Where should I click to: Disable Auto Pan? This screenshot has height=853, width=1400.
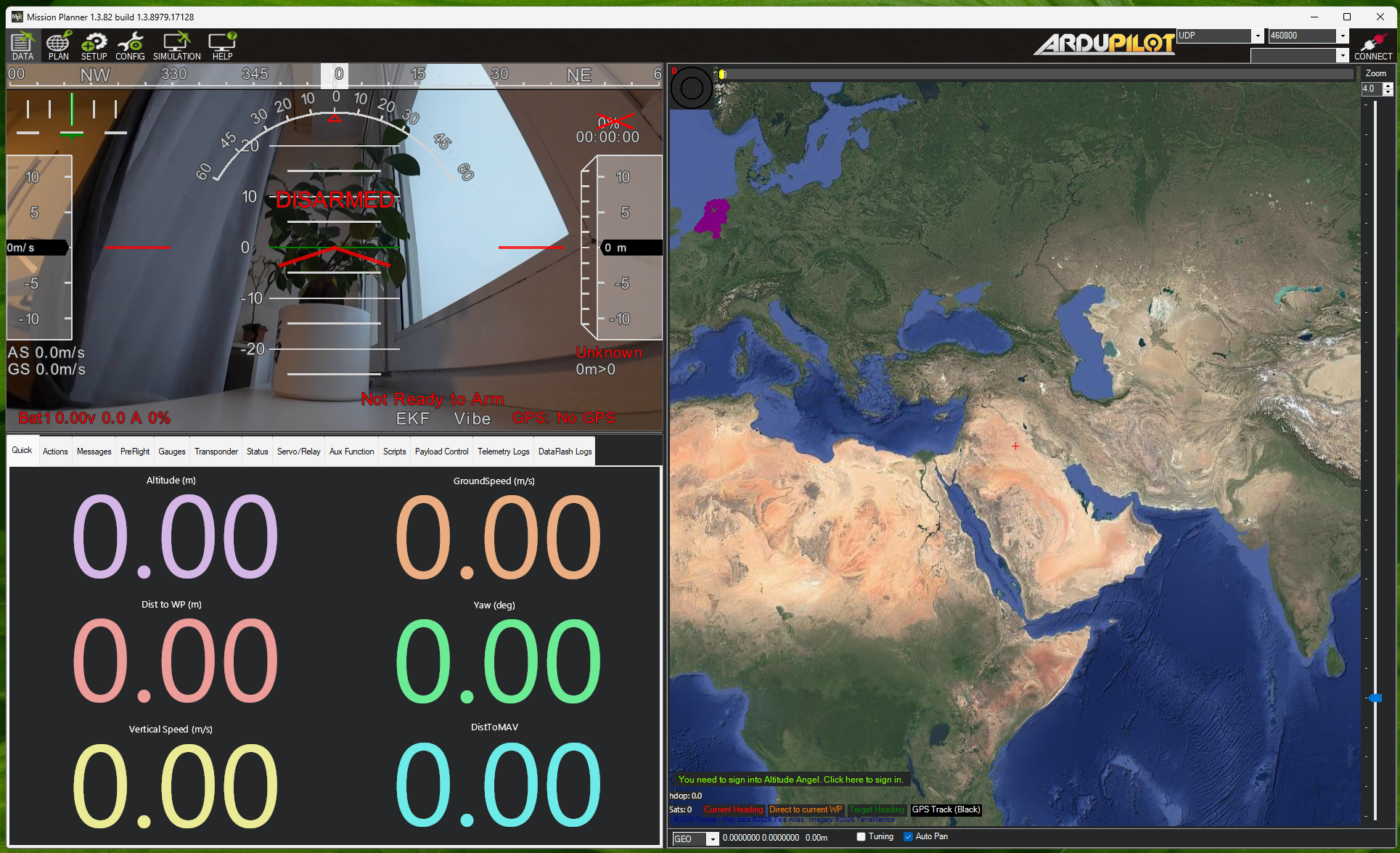907,836
